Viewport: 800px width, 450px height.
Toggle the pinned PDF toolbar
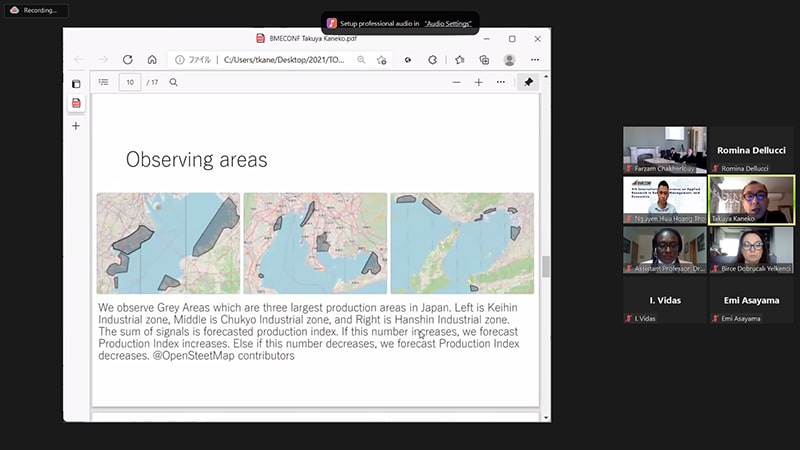(528, 82)
